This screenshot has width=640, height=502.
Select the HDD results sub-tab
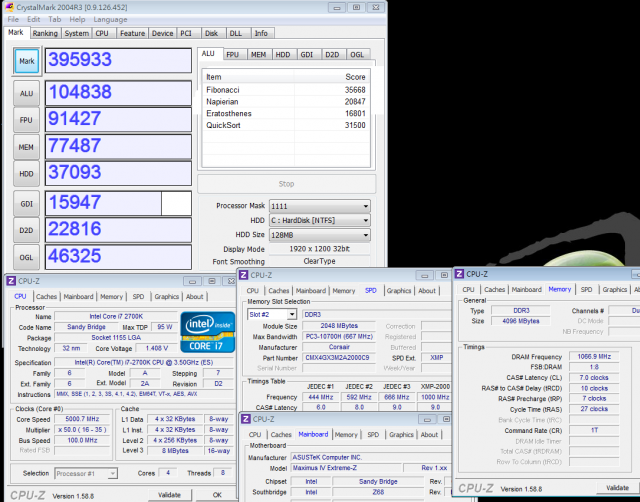tap(283, 55)
